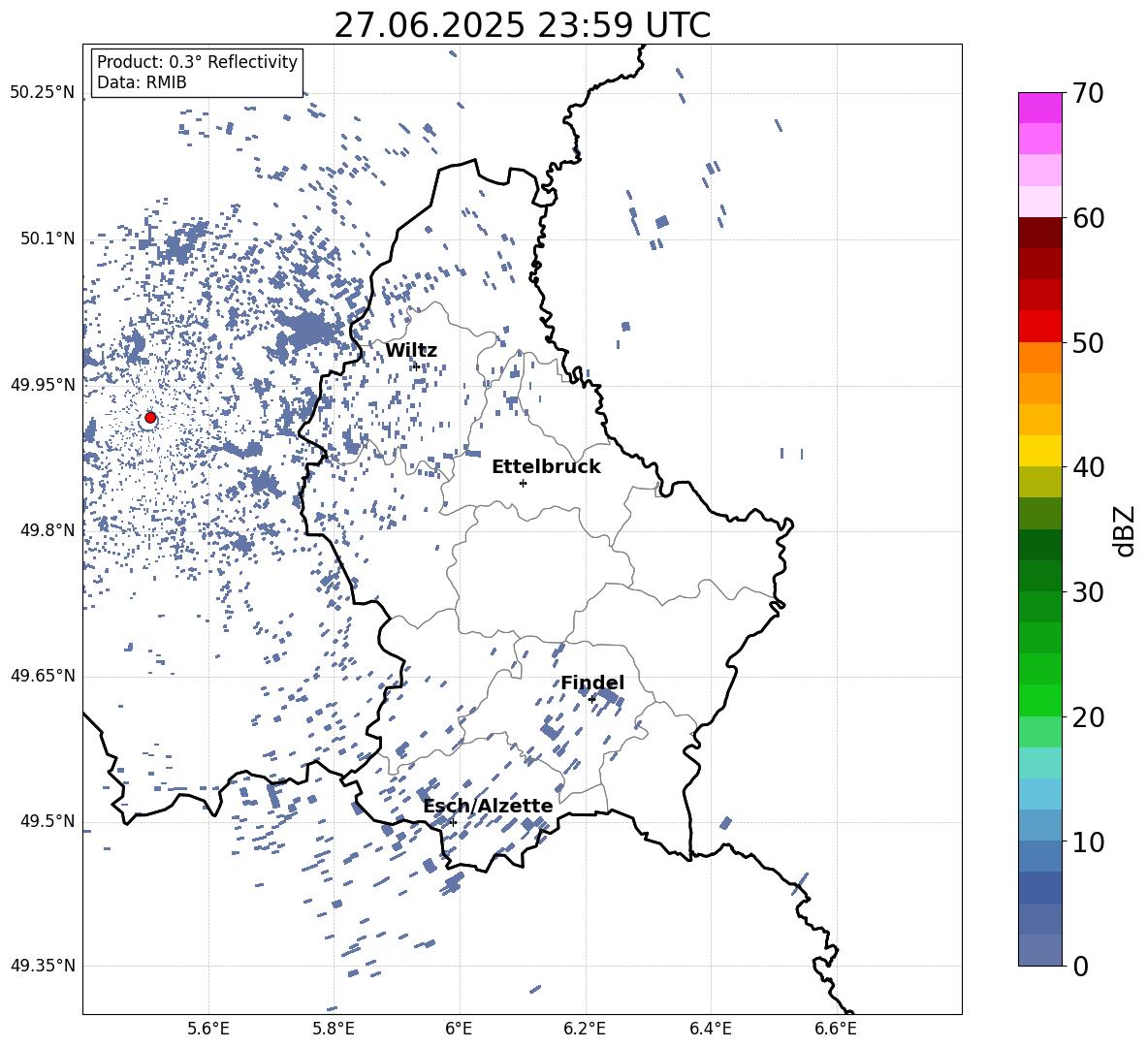Click the Ettelbruck city label
Screen dimensions: 1148x1048
pos(546,467)
